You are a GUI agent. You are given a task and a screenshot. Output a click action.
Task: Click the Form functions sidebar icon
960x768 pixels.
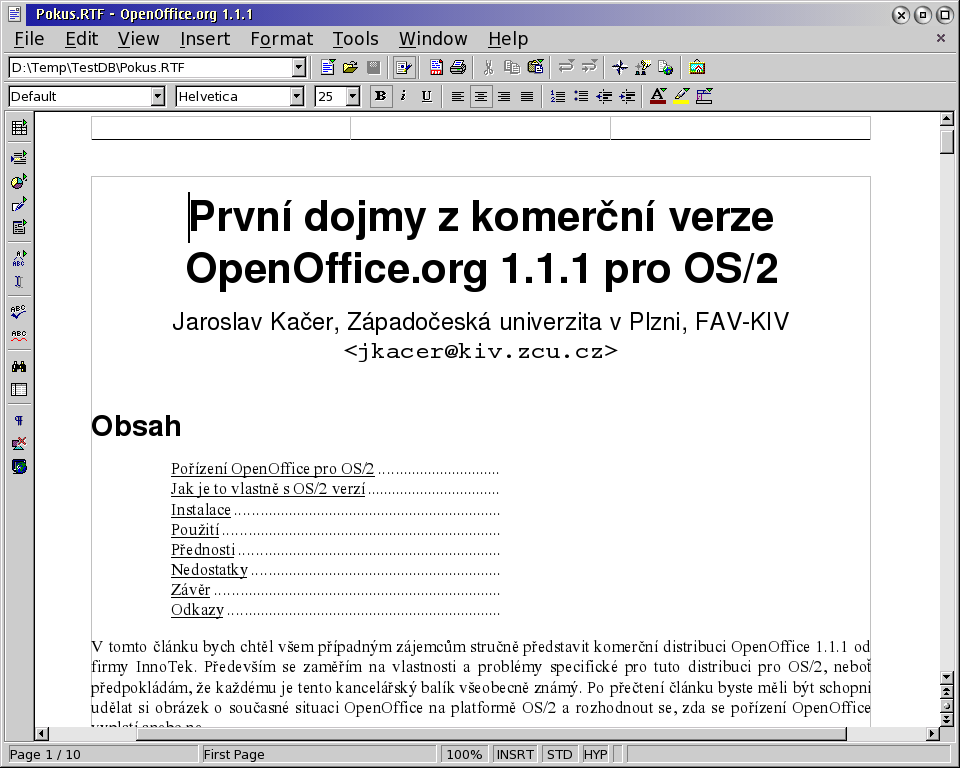[19, 227]
